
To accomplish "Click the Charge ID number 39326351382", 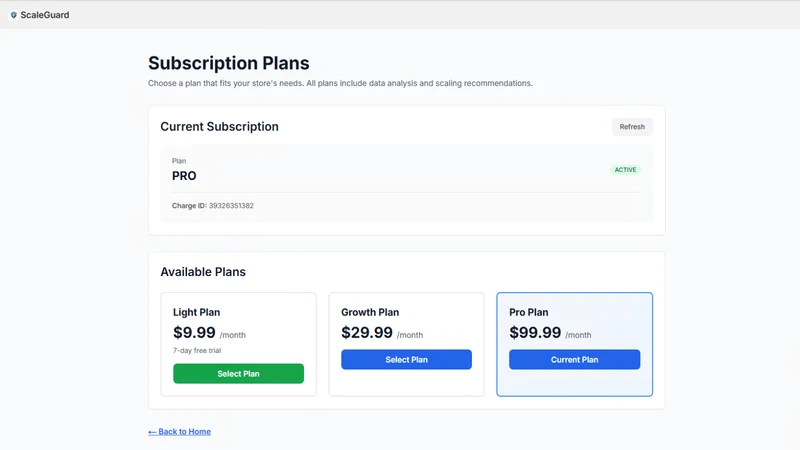I will tap(231, 206).
